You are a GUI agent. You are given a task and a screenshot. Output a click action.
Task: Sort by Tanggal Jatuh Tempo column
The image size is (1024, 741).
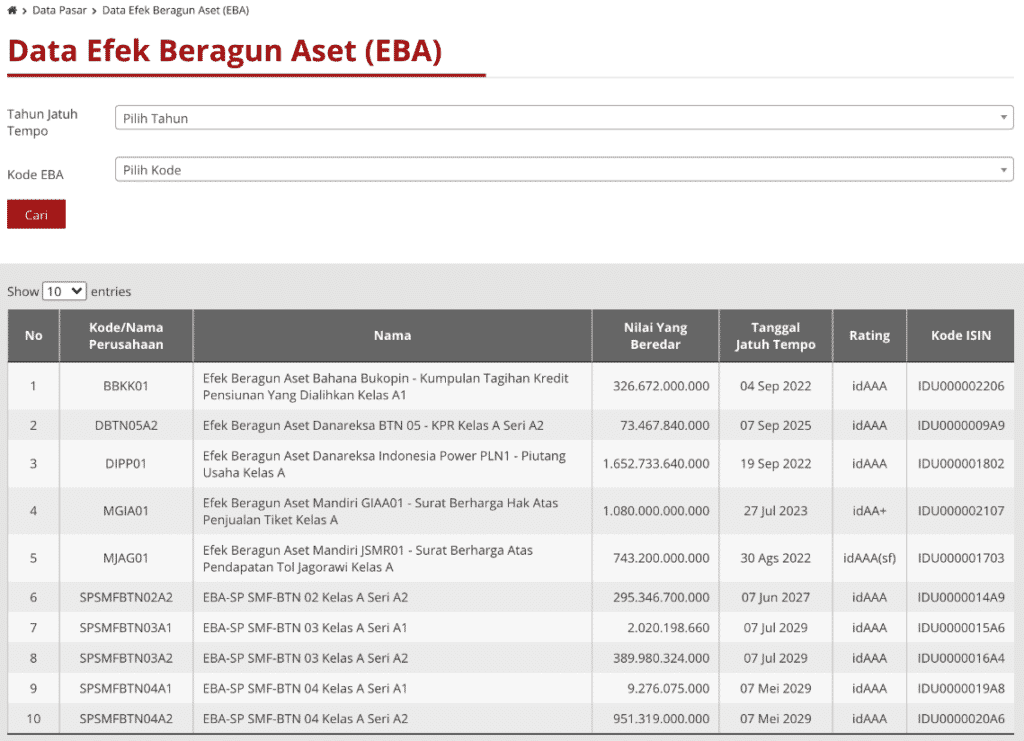click(775, 335)
